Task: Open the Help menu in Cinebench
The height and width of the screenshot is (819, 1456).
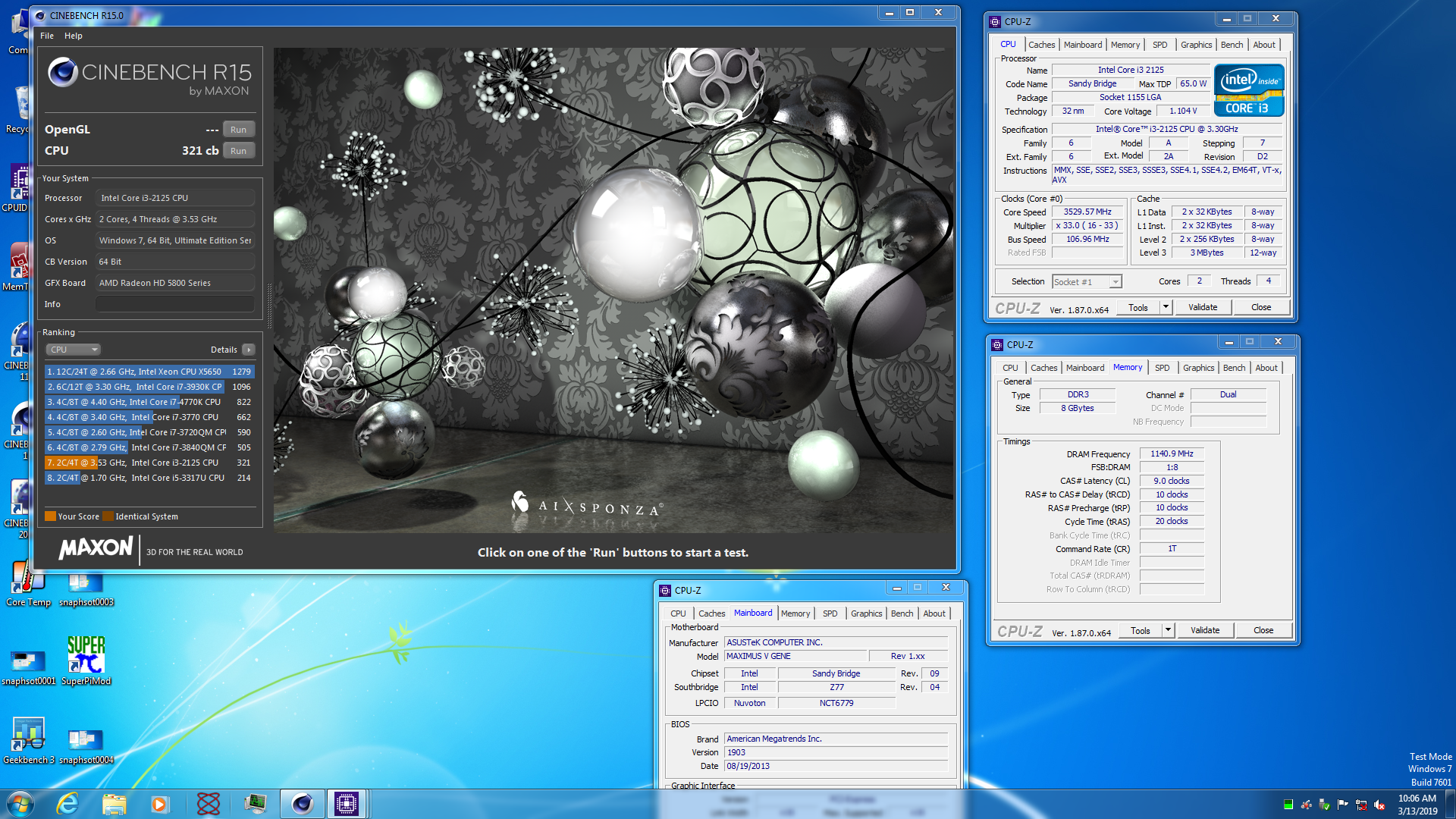Action: coord(74,36)
